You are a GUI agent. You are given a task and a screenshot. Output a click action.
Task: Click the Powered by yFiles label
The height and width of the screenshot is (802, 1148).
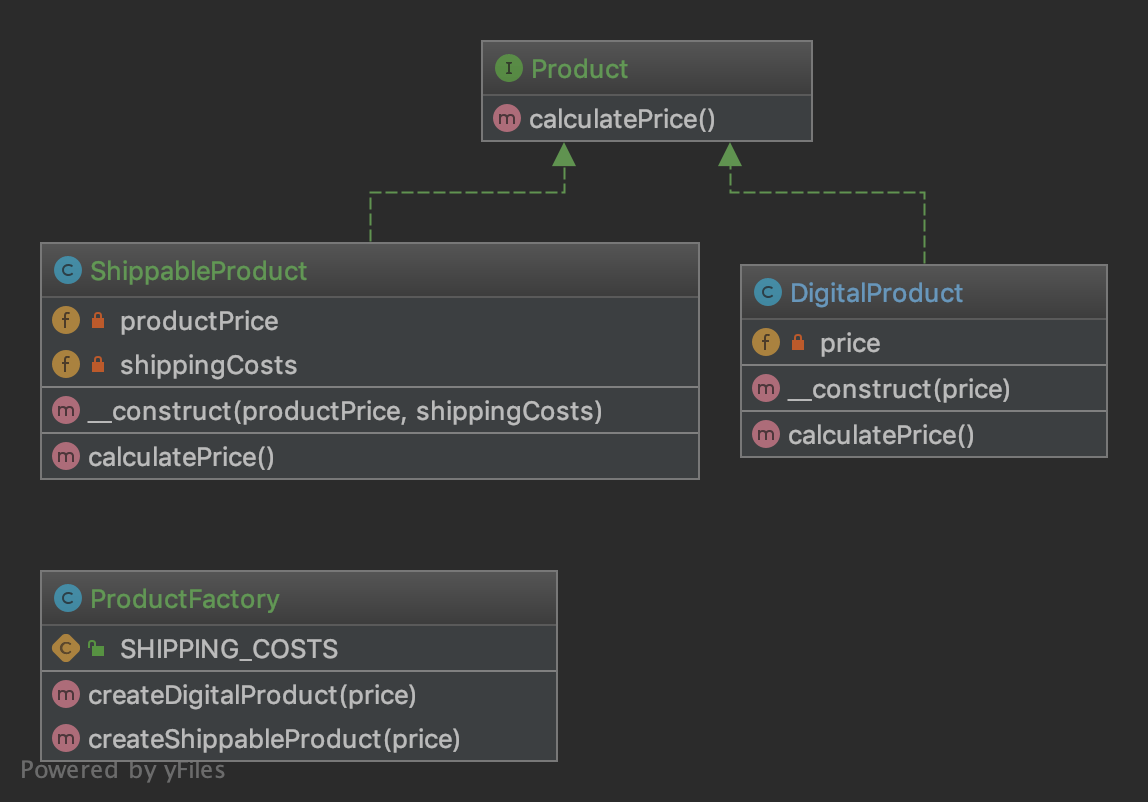click(122, 771)
